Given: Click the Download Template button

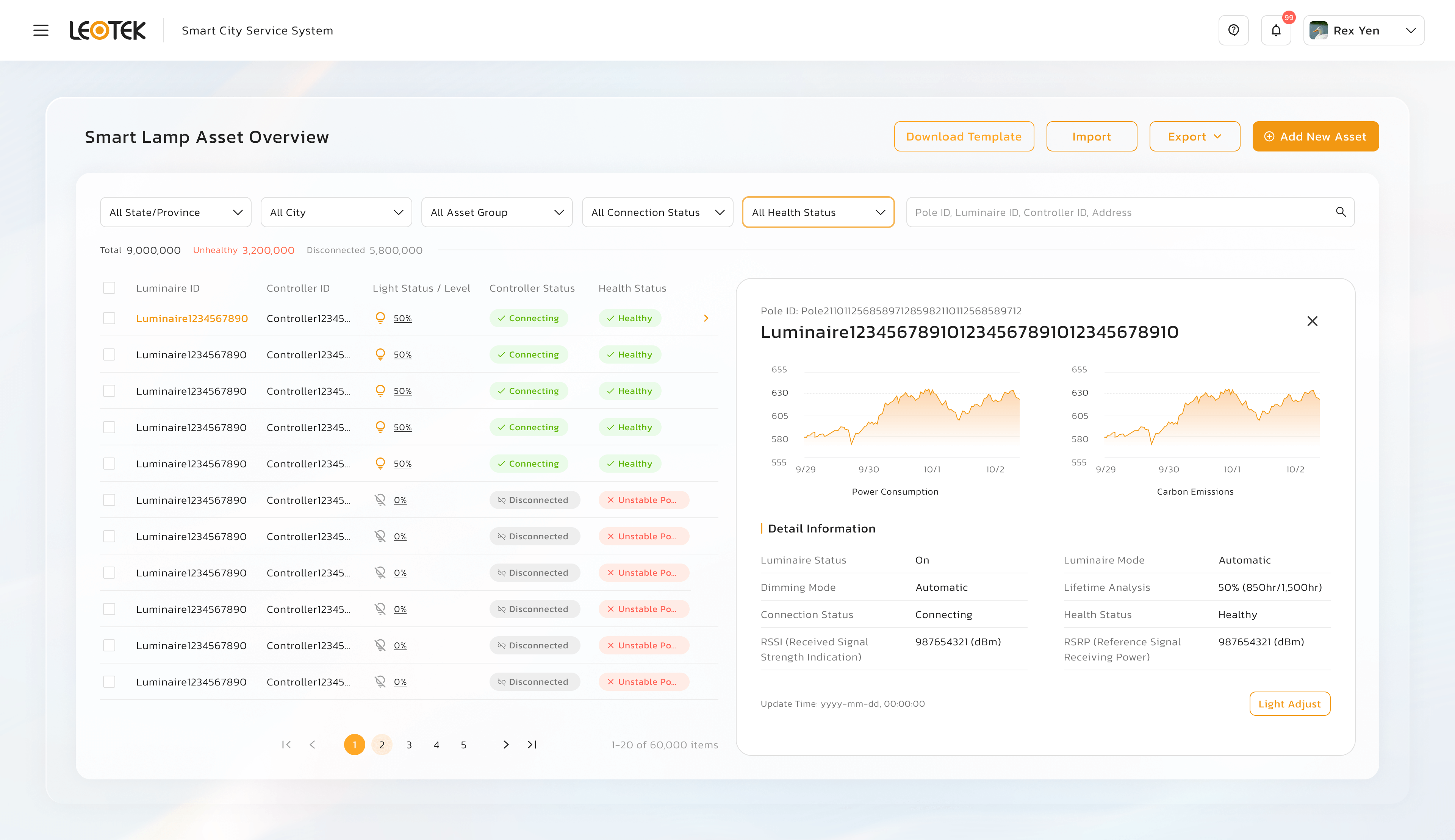Looking at the screenshot, I should [x=963, y=137].
